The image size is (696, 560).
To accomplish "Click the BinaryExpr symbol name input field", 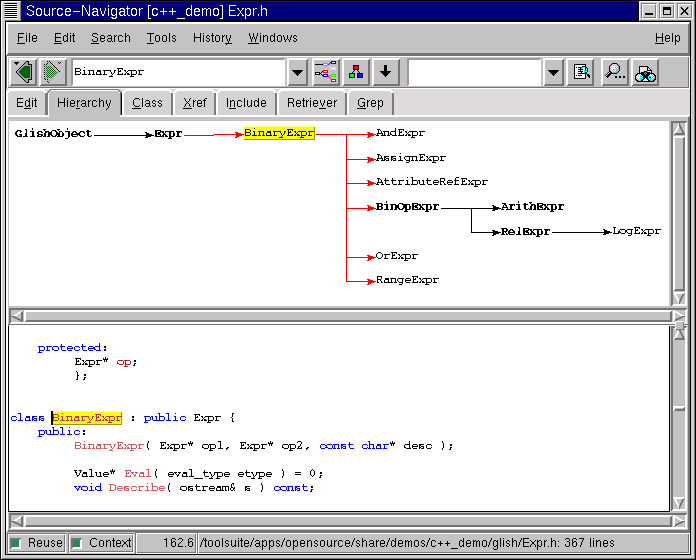I will click(x=178, y=72).
